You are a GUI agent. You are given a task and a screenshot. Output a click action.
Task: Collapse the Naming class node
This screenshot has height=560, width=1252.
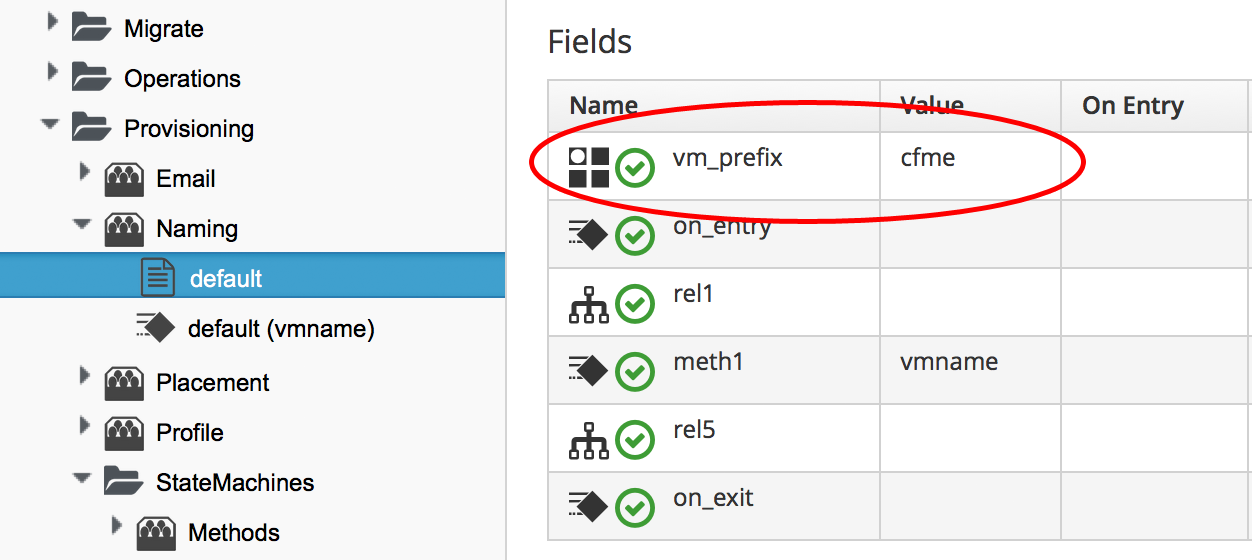tap(82, 225)
